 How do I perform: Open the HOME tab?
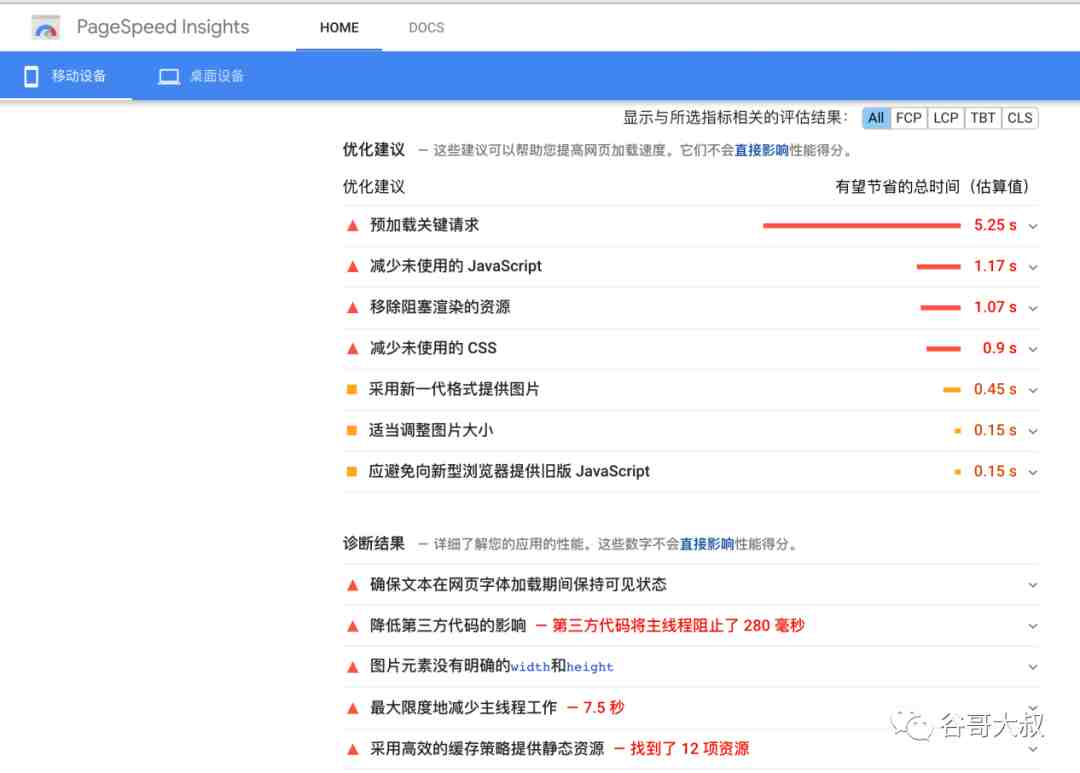coord(339,28)
